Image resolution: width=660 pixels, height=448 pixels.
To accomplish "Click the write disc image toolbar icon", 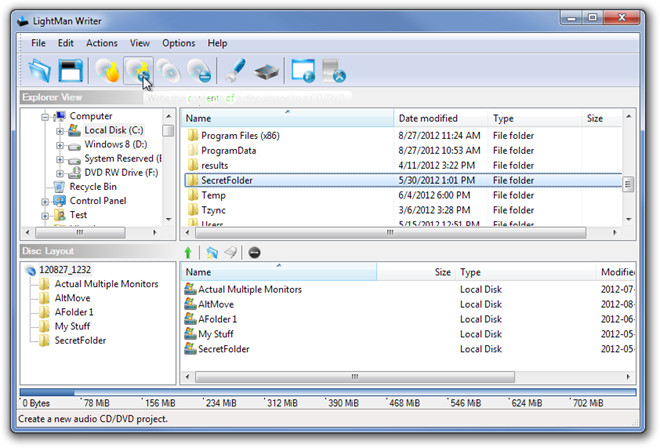I will (138, 71).
